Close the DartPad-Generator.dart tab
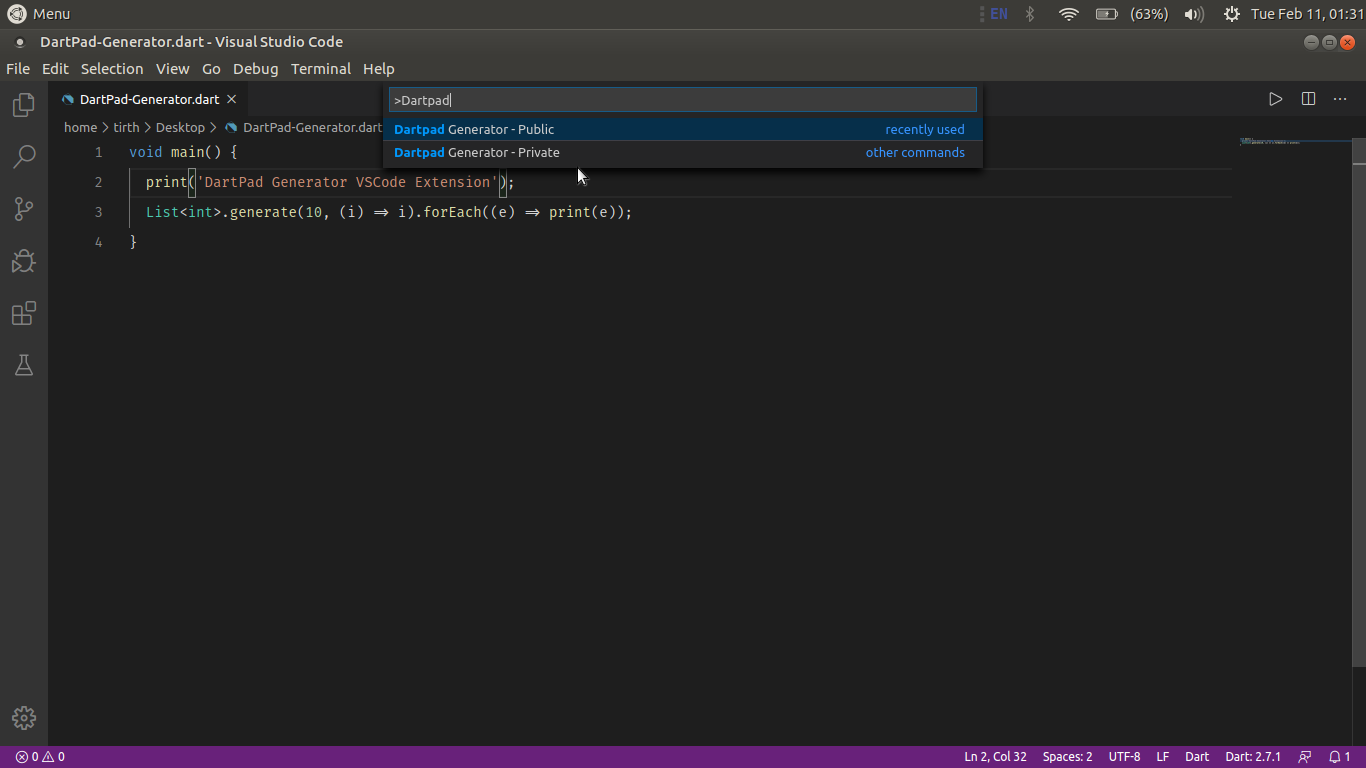The width and height of the screenshot is (1366, 768). tap(231, 99)
